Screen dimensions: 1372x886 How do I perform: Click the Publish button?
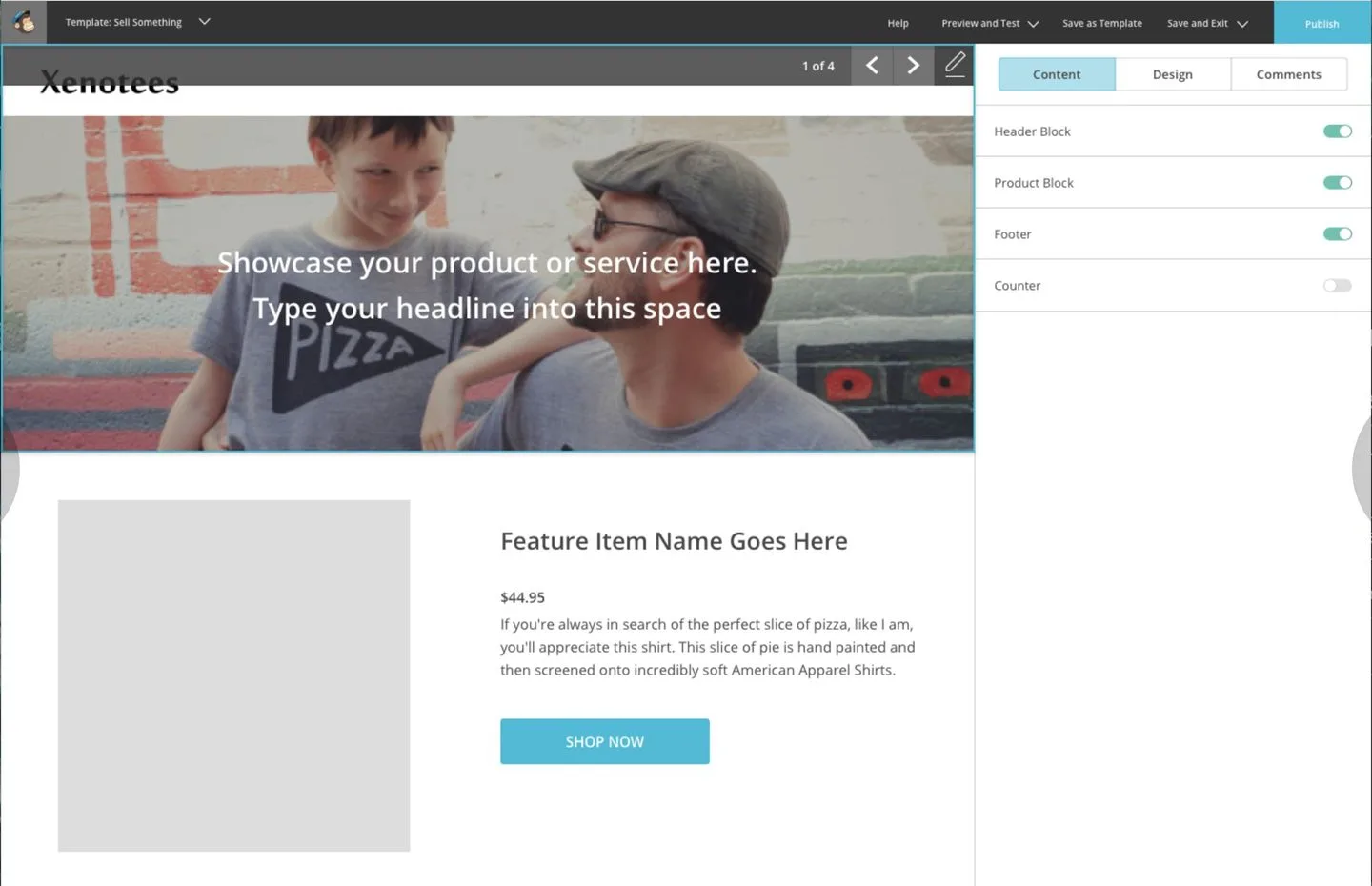[1322, 23]
